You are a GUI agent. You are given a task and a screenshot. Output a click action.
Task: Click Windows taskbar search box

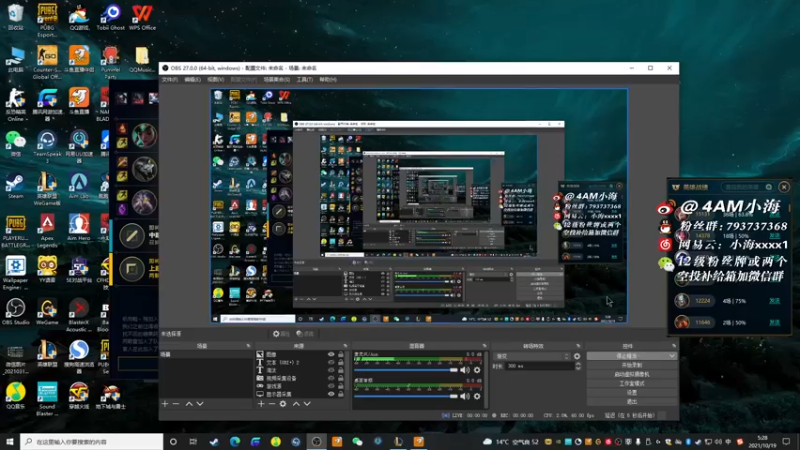(x=92, y=441)
